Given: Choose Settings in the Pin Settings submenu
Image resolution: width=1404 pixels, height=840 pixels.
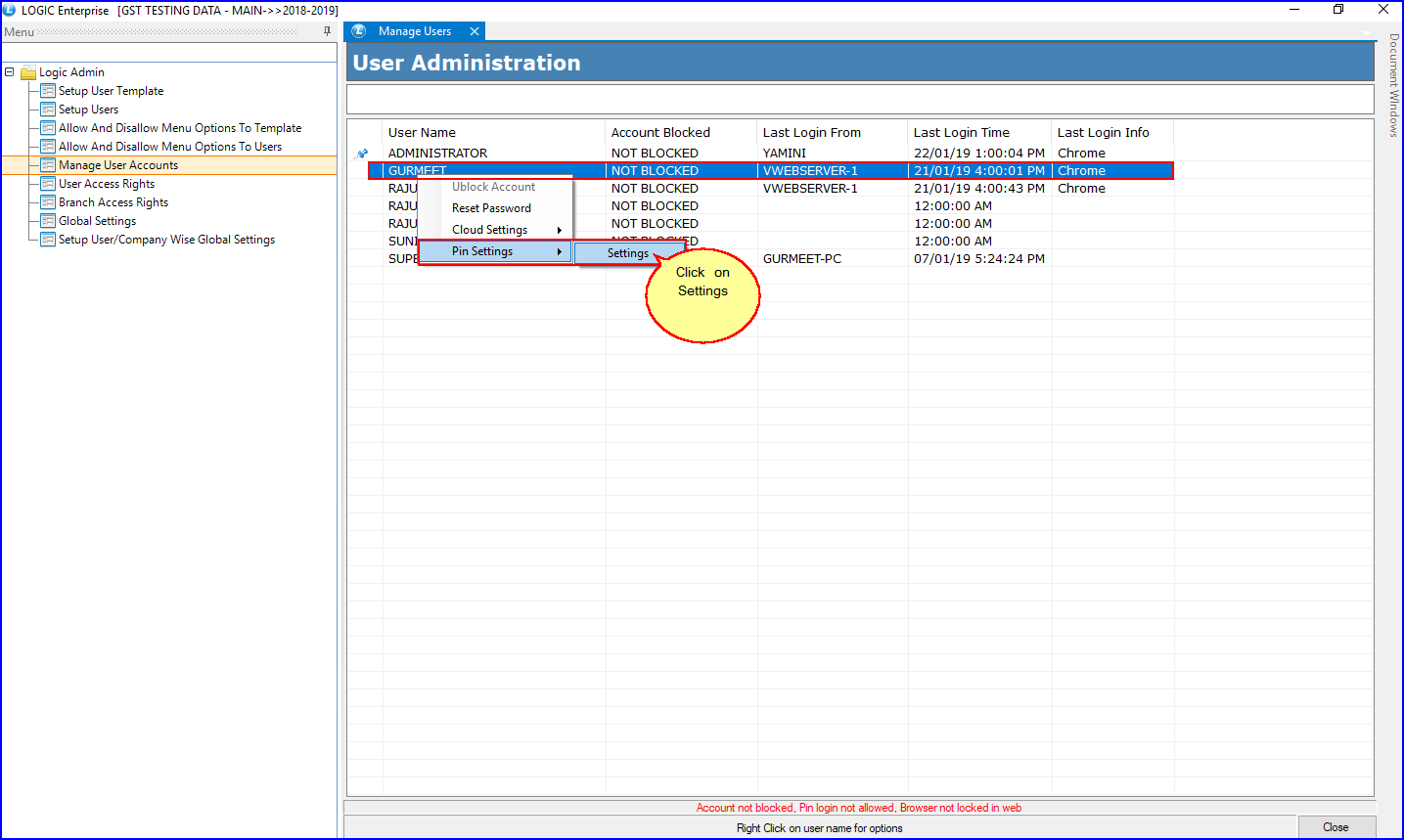Looking at the screenshot, I should click(x=627, y=253).
